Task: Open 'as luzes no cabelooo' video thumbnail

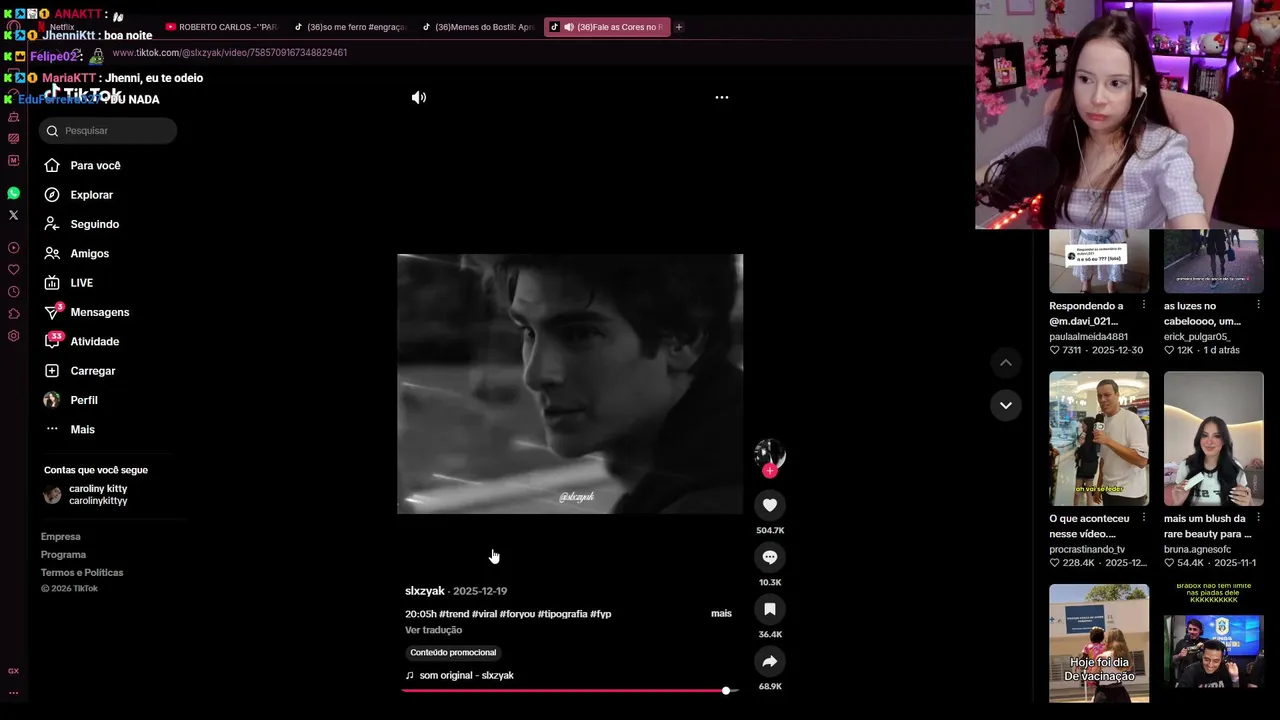Action: (x=1214, y=261)
